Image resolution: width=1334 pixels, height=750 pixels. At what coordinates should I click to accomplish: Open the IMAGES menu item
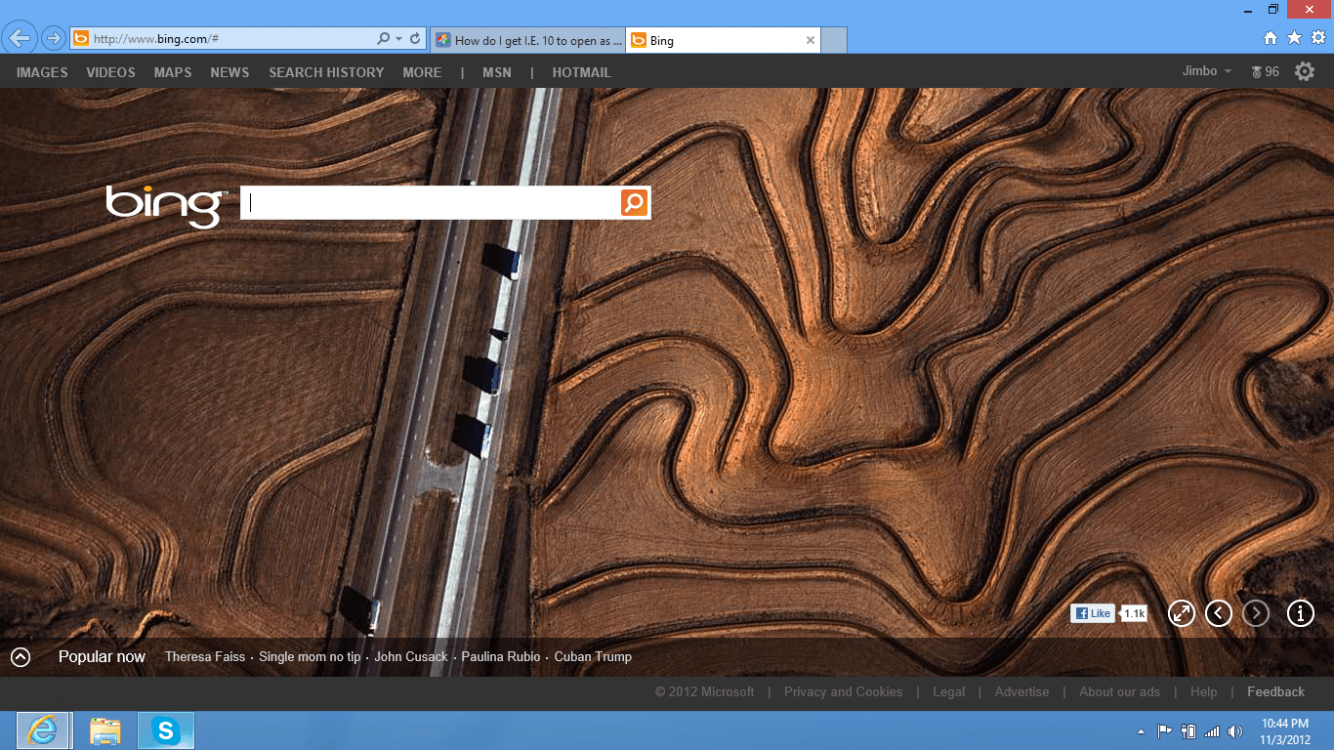pos(42,72)
